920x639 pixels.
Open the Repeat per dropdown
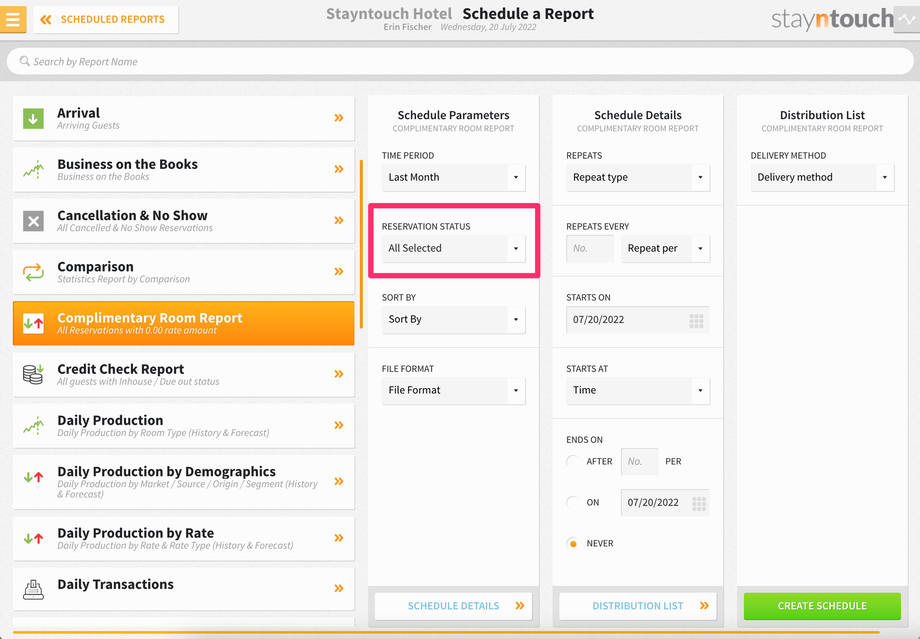tap(665, 248)
